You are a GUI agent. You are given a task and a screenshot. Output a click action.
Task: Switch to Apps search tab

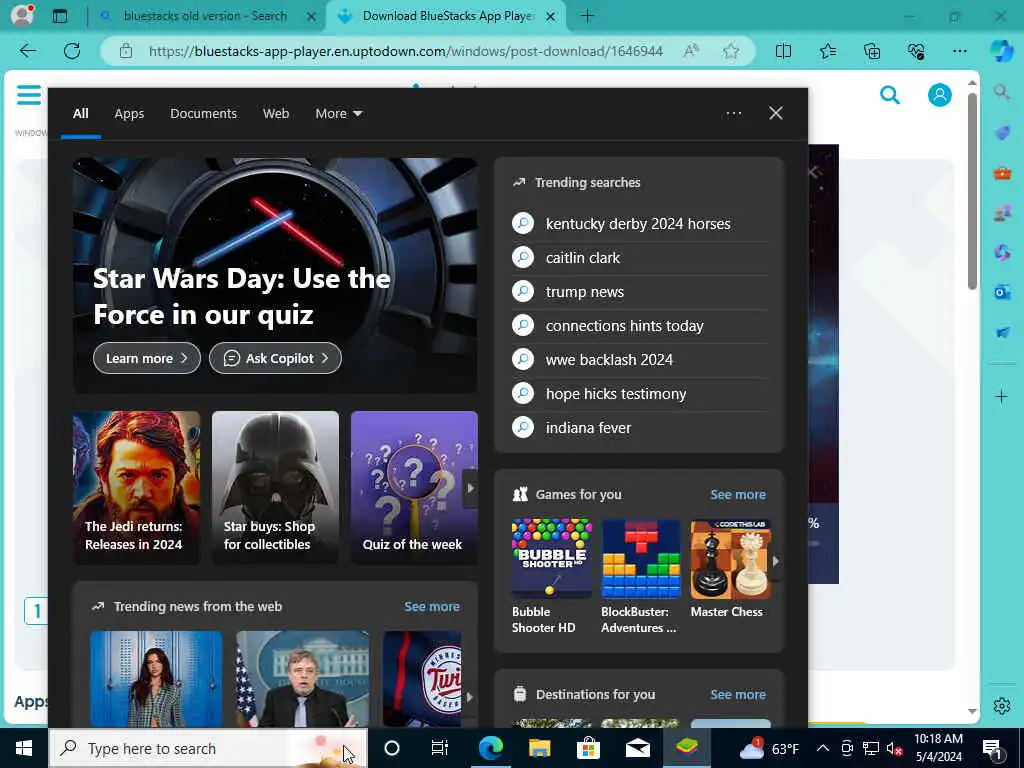pyautogui.click(x=129, y=114)
